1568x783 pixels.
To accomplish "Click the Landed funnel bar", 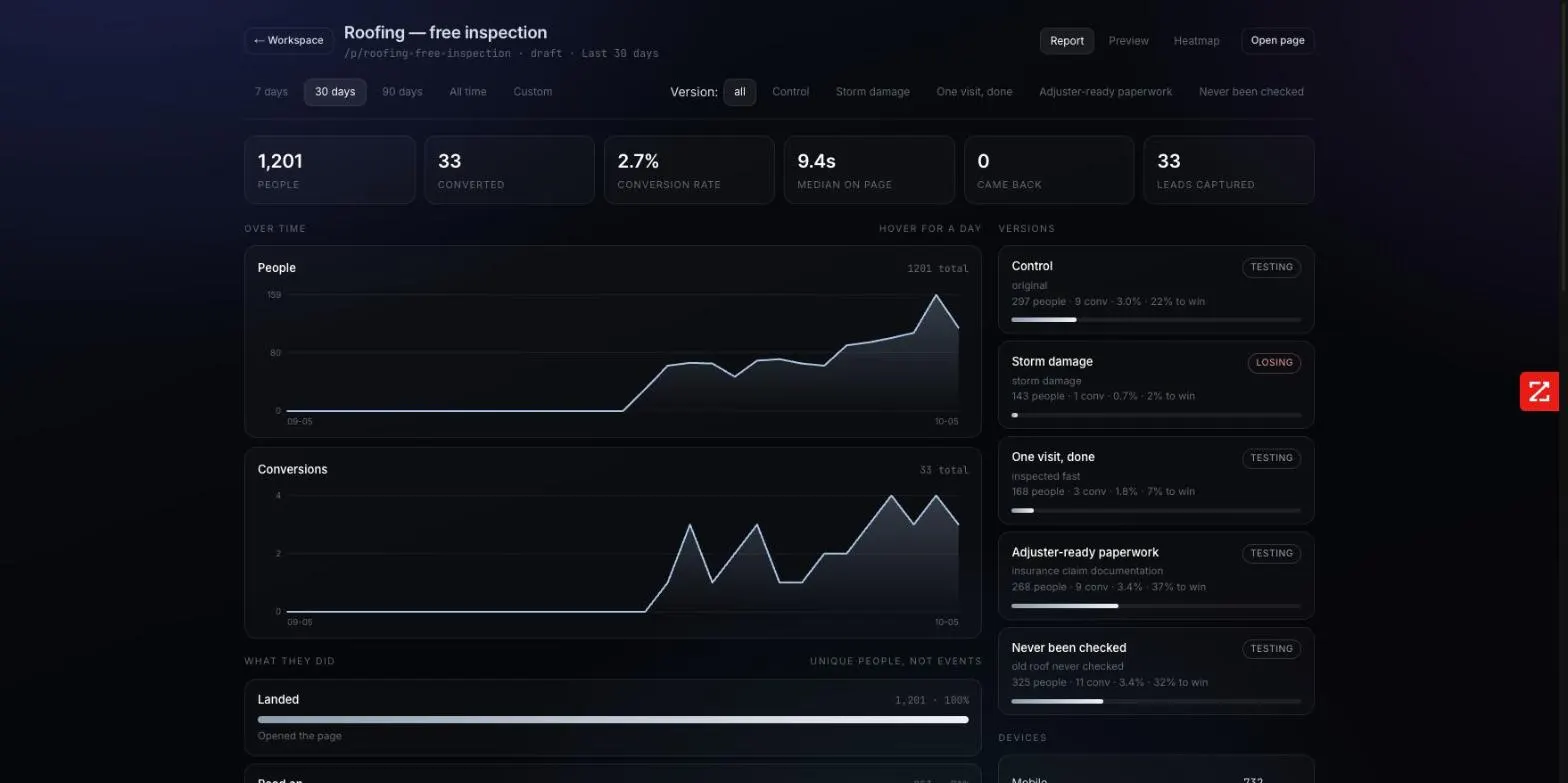I will coord(613,719).
